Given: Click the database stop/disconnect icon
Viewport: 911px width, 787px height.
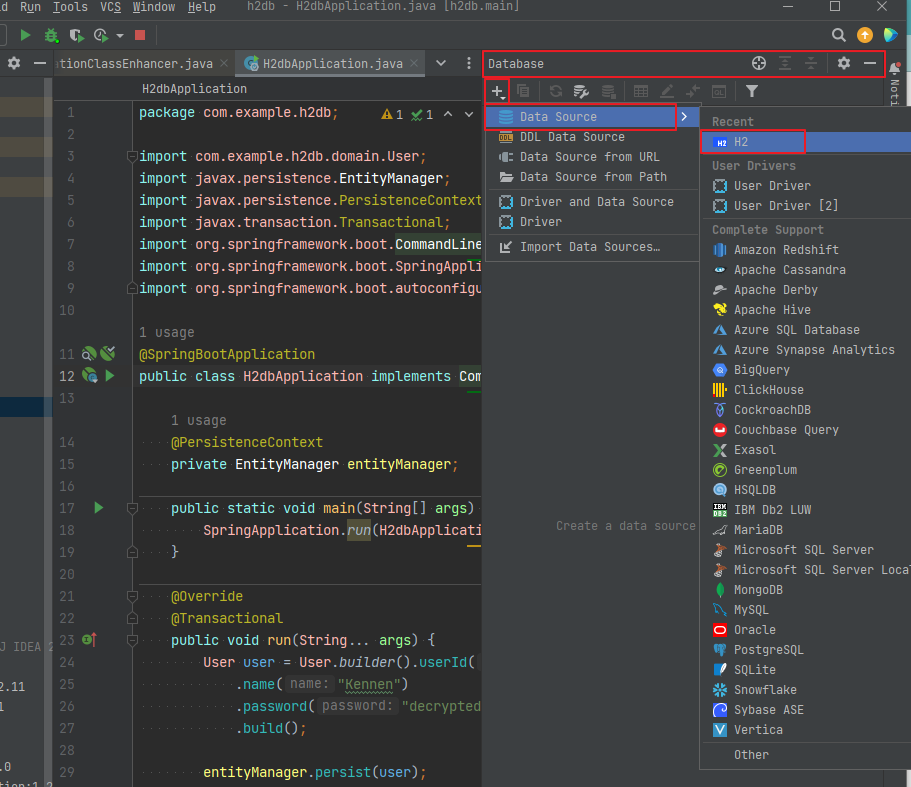Looking at the screenshot, I should point(608,91).
